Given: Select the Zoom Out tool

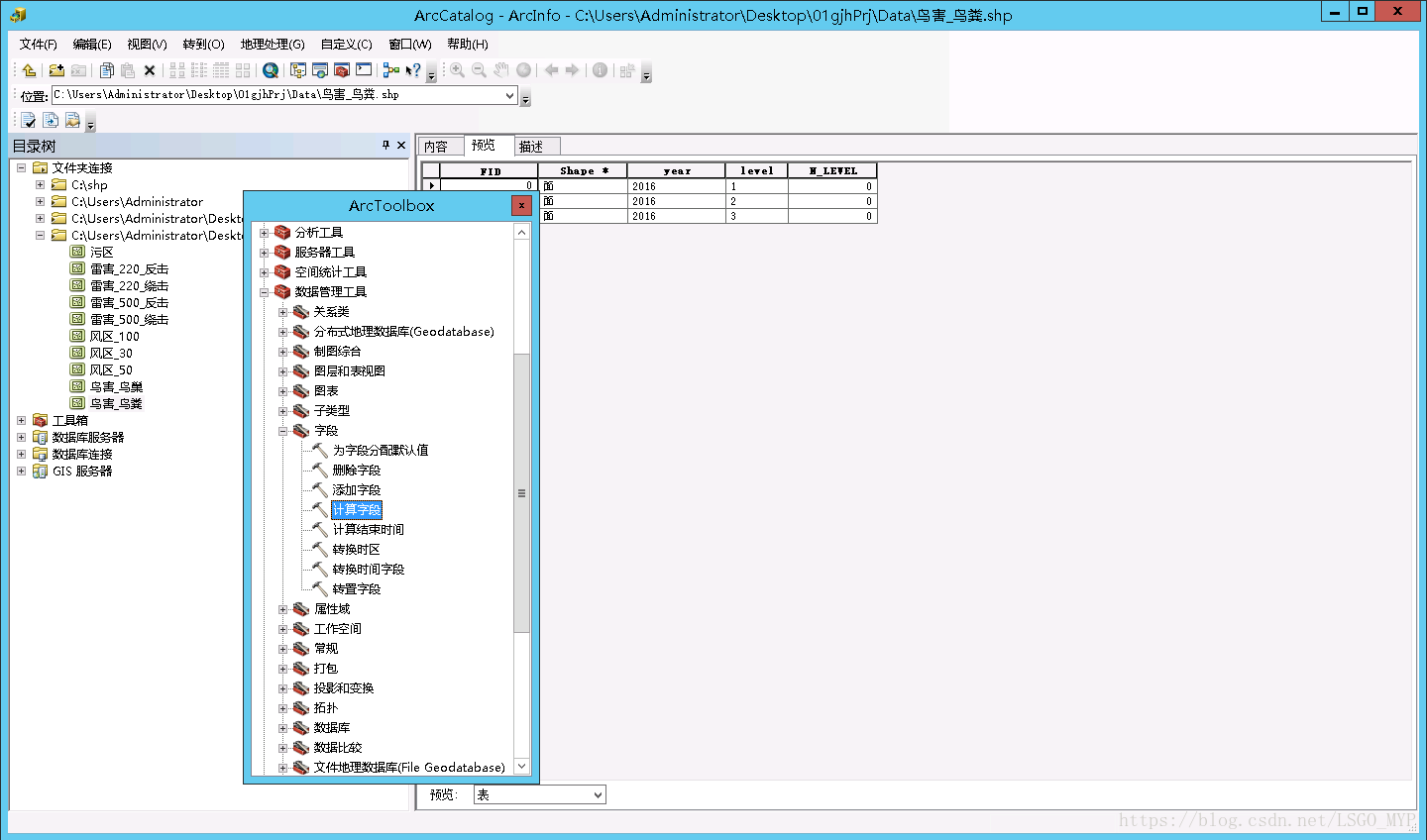Looking at the screenshot, I should click(x=479, y=70).
